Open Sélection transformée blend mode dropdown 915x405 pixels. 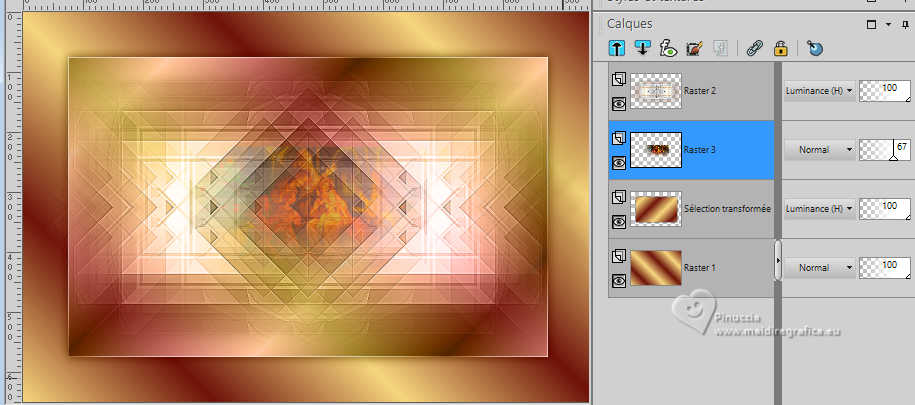point(819,208)
